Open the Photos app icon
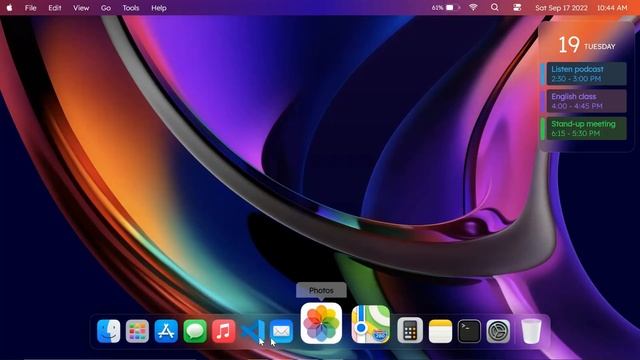Viewport: 640px width, 360px height. 321,323
